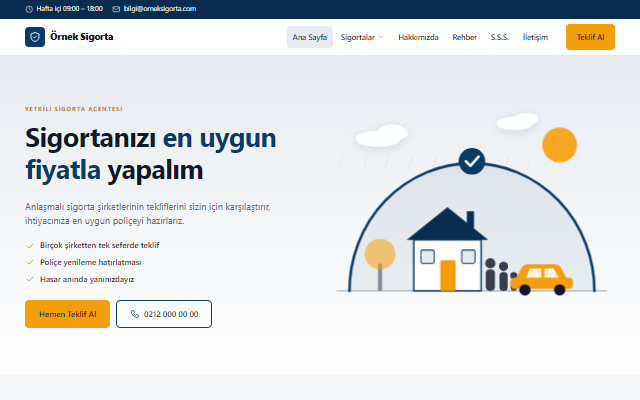Viewport: 640px width, 400px height.
Task: Click the orange sun in the illustration
Action: [559, 145]
